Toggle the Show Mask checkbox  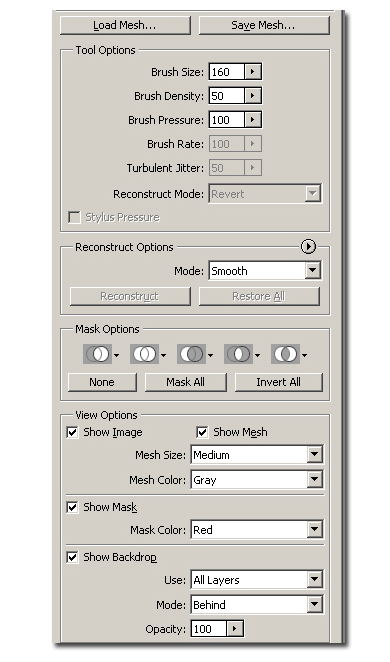click(x=72, y=507)
